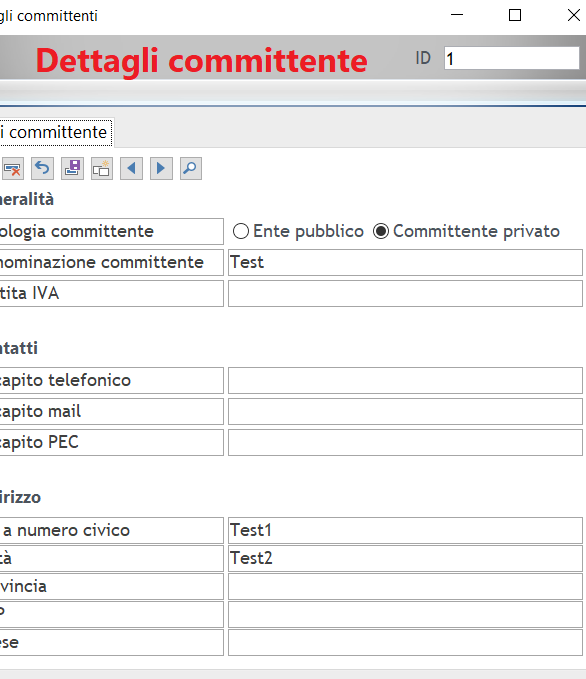
Task: Maximize the committenti window
Action: (x=515, y=15)
